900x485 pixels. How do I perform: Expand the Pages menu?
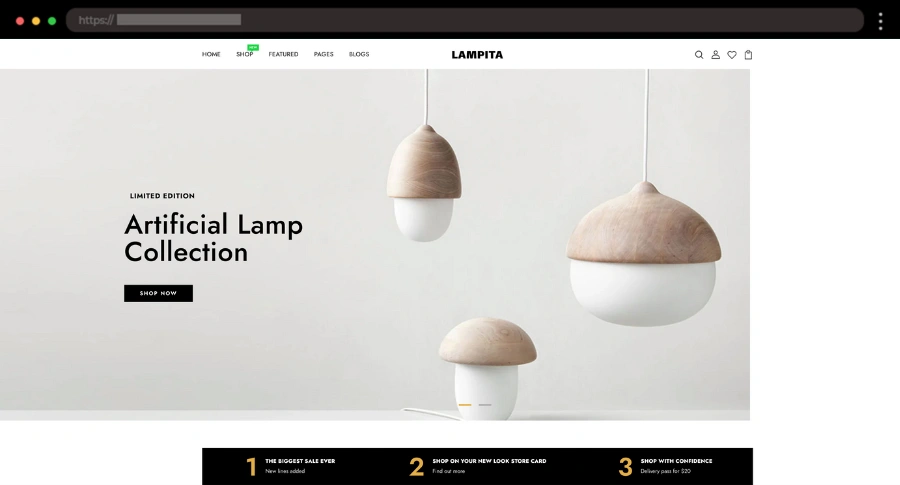pos(323,54)
